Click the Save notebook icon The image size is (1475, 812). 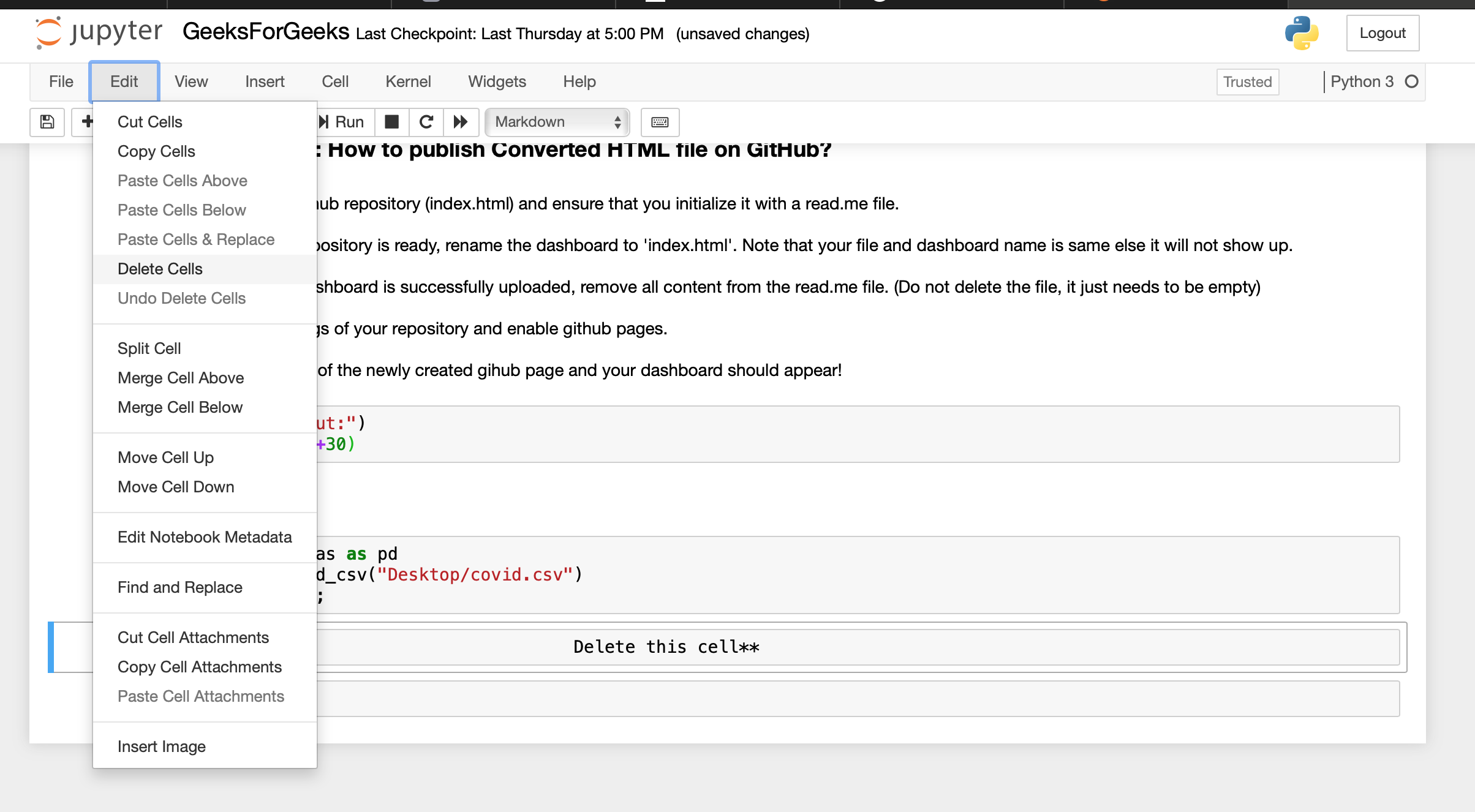tap(47, 122)
